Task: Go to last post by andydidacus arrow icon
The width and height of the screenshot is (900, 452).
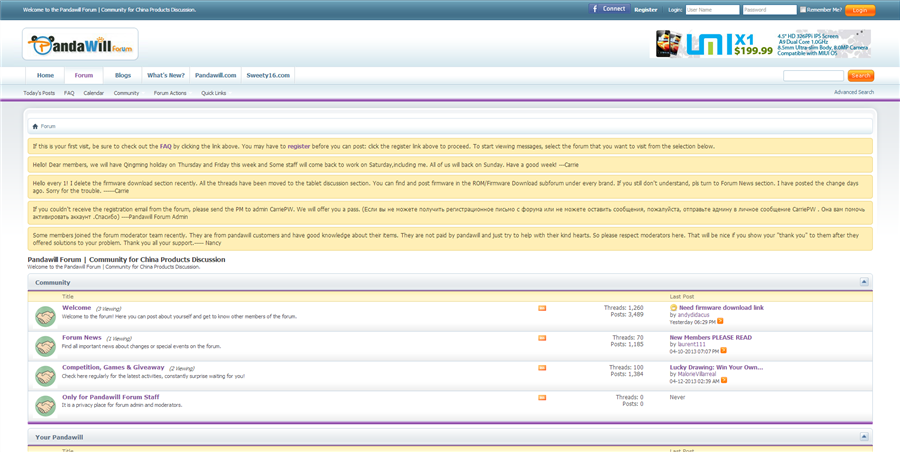Action: point(720,322)
